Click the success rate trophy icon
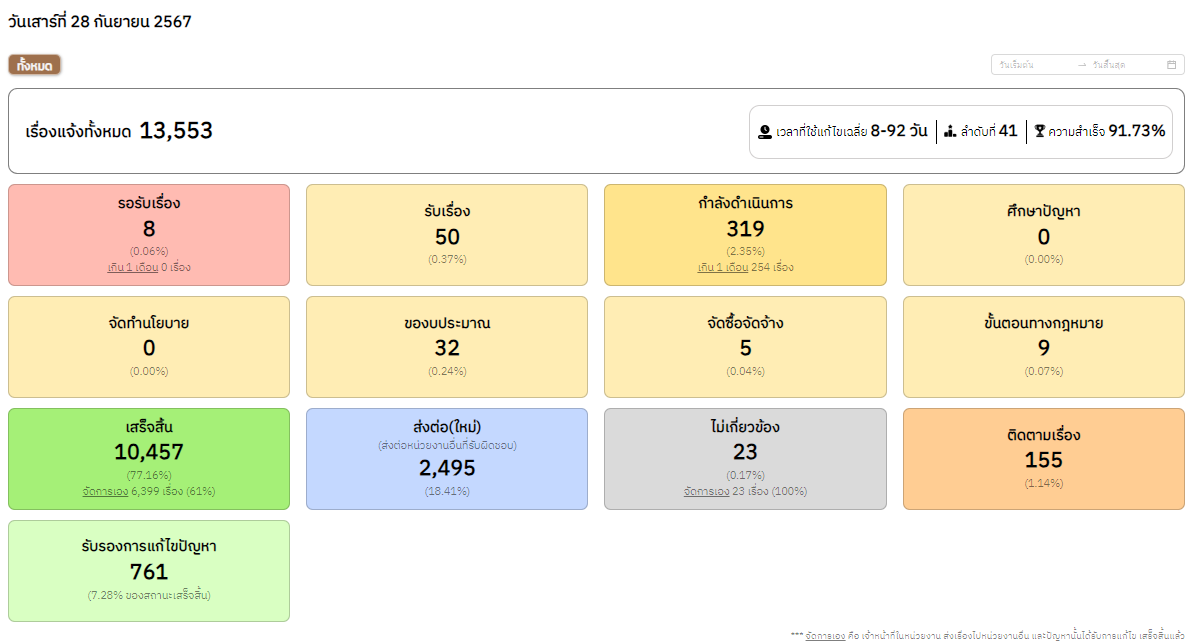The height and width of the screenshot is (644, 1203). [1040, 132]
